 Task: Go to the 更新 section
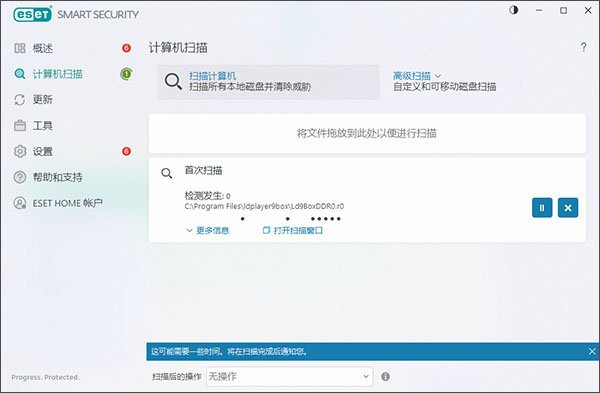pyautogui.click(x=42, y=99)
